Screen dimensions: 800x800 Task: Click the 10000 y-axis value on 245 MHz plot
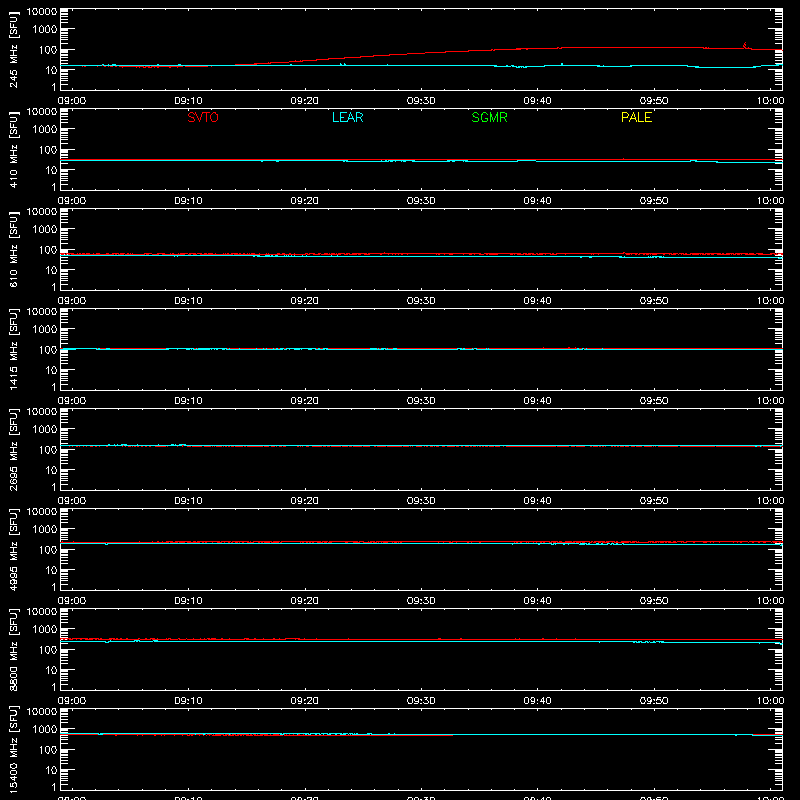coord(42,12)
